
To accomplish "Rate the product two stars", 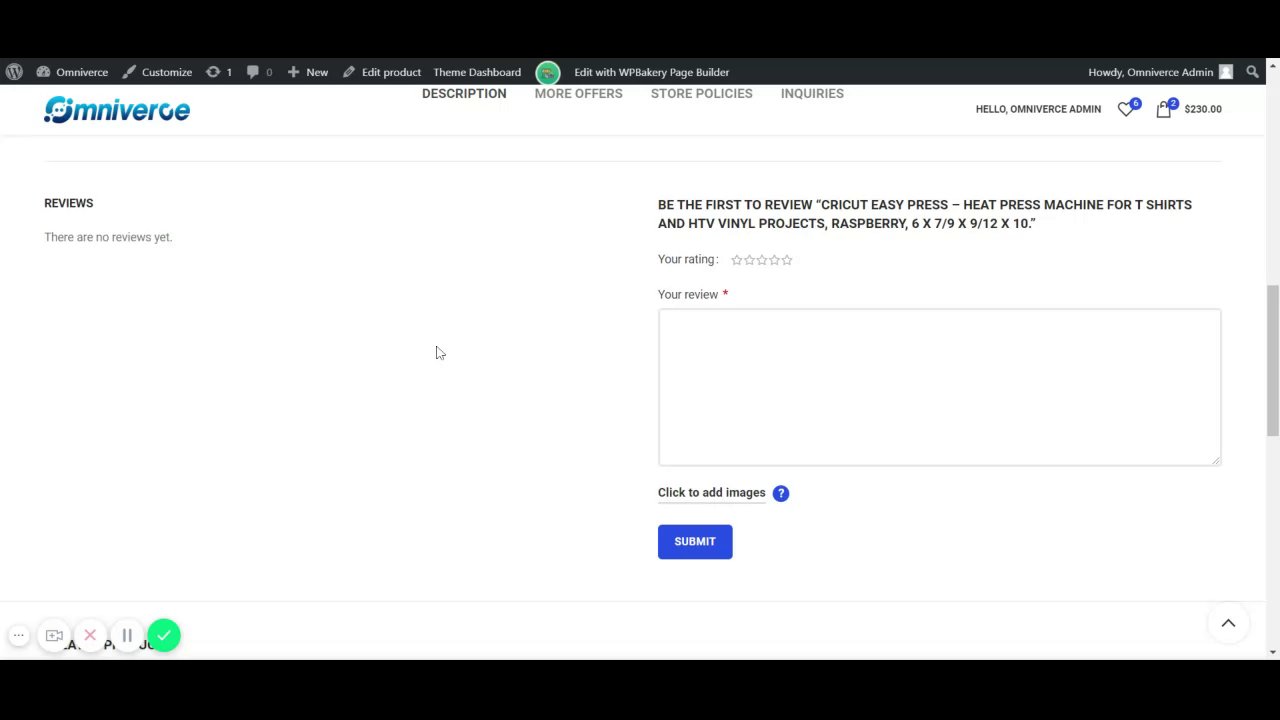I will (x=749, y=260).
